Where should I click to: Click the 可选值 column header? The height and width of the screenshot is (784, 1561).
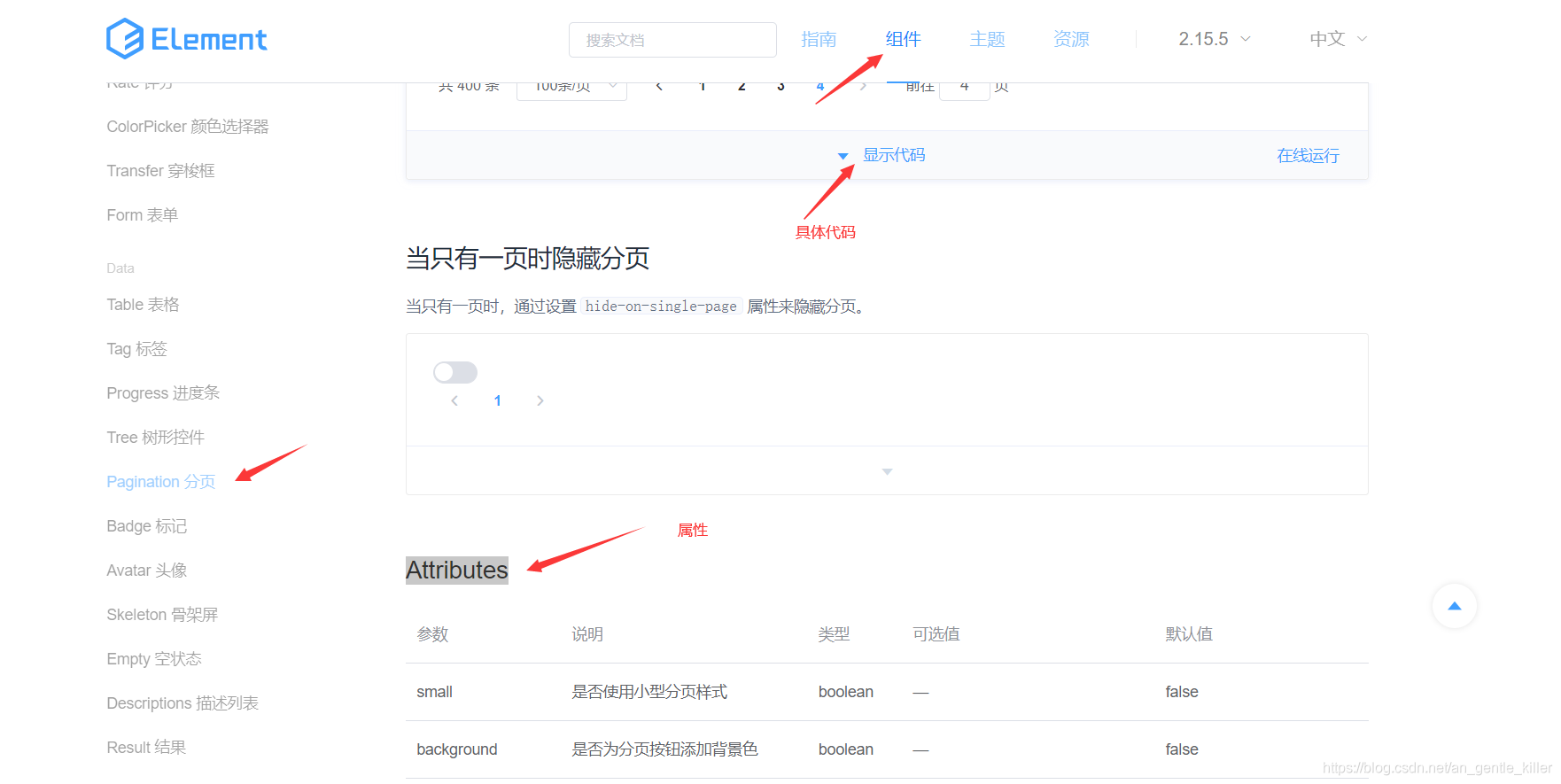click(x=936, y=634)
